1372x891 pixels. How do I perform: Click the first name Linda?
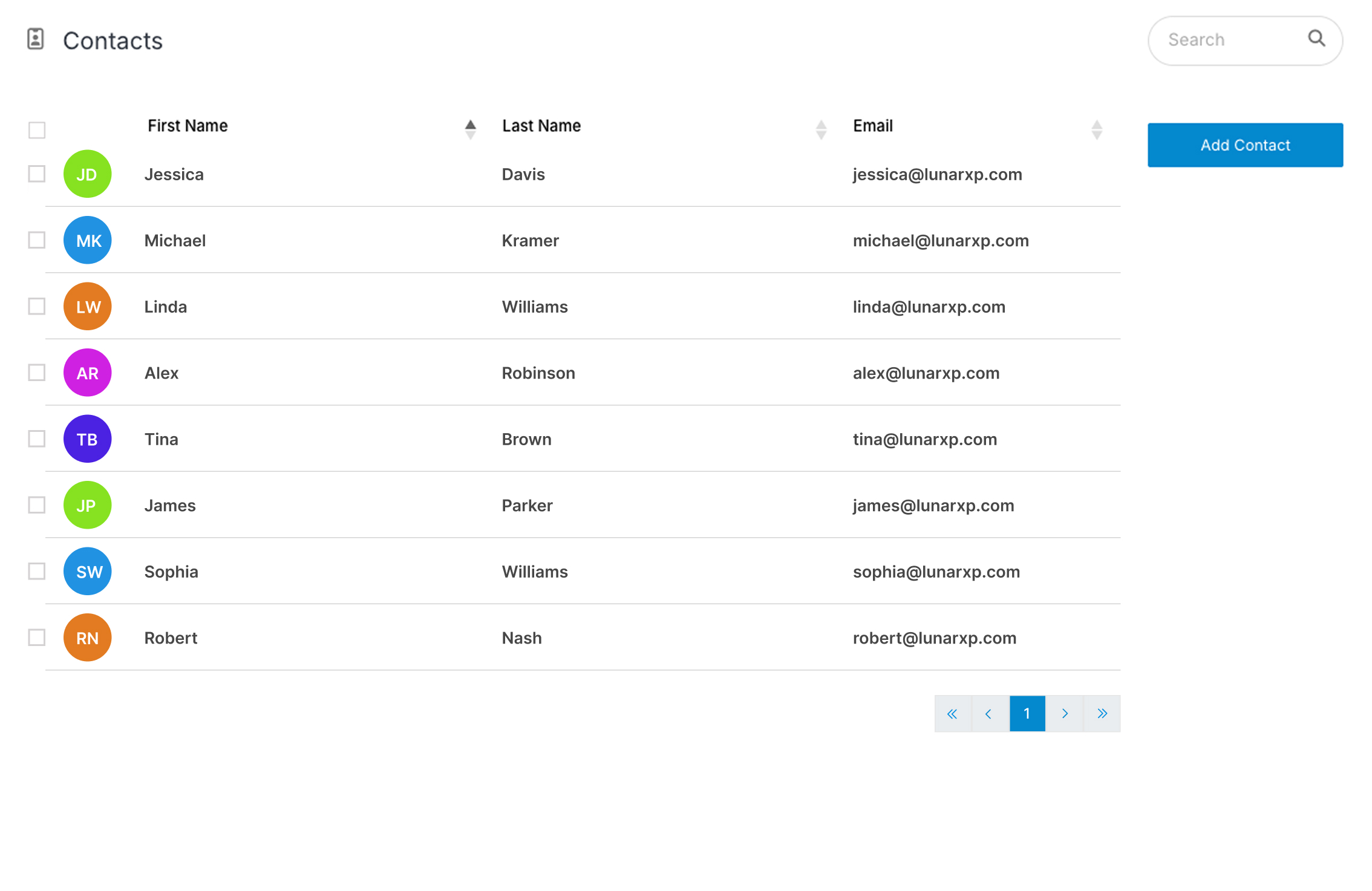[166, 307]
